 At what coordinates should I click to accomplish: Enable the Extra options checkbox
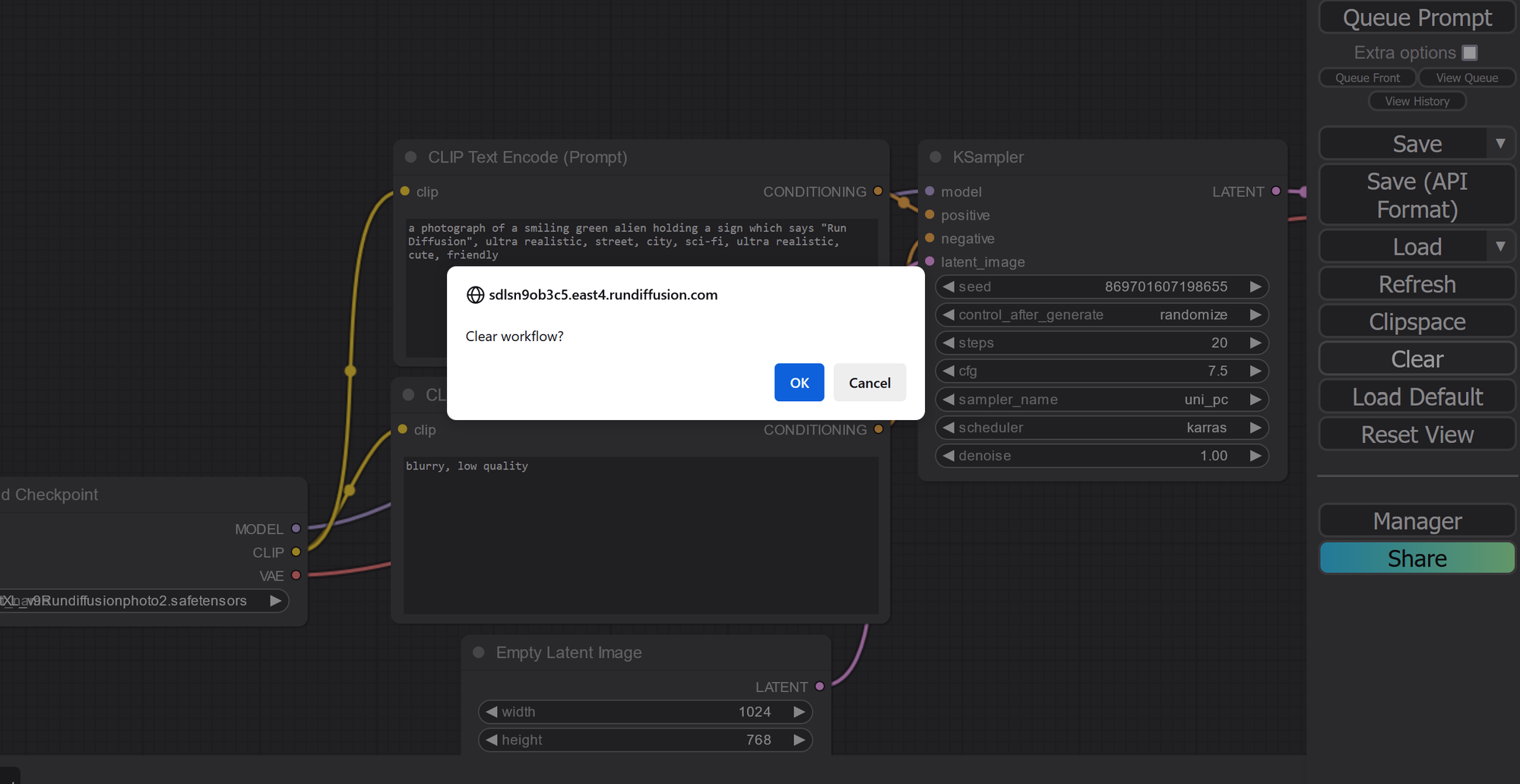click(x=1471, y=52)
